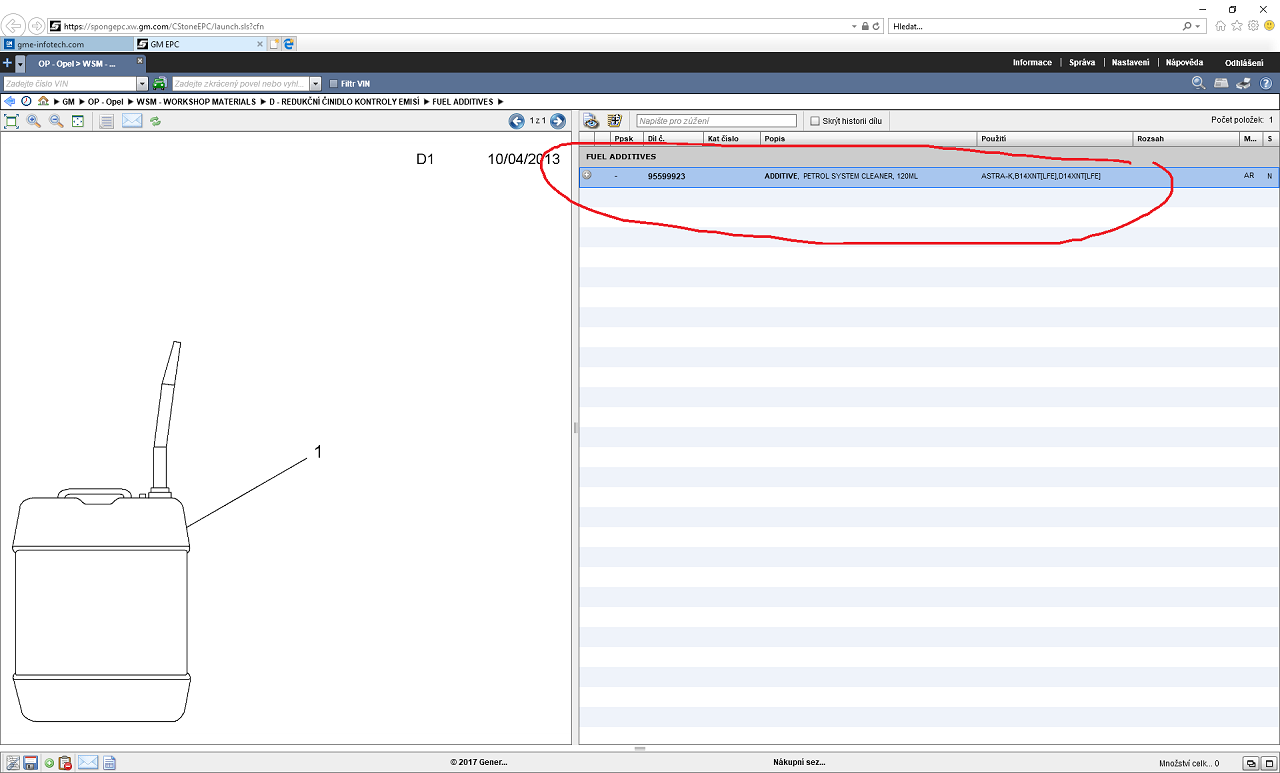Select the round marker on row 95599923
Image resolution: width=1280 pixels, height=773 pixels.
(587, 175)
